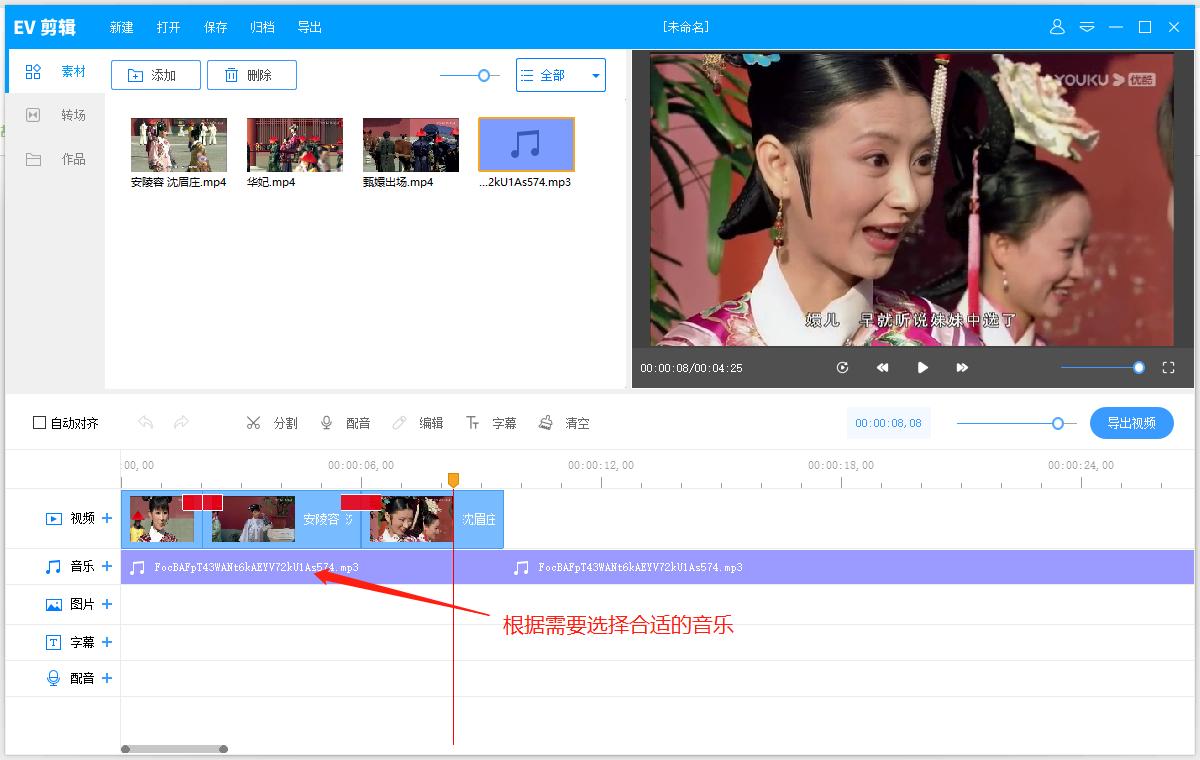The width and height of the screenshot is (1200, 760).
Task: Click the 视频 track icon
Action: click(54, 519)
